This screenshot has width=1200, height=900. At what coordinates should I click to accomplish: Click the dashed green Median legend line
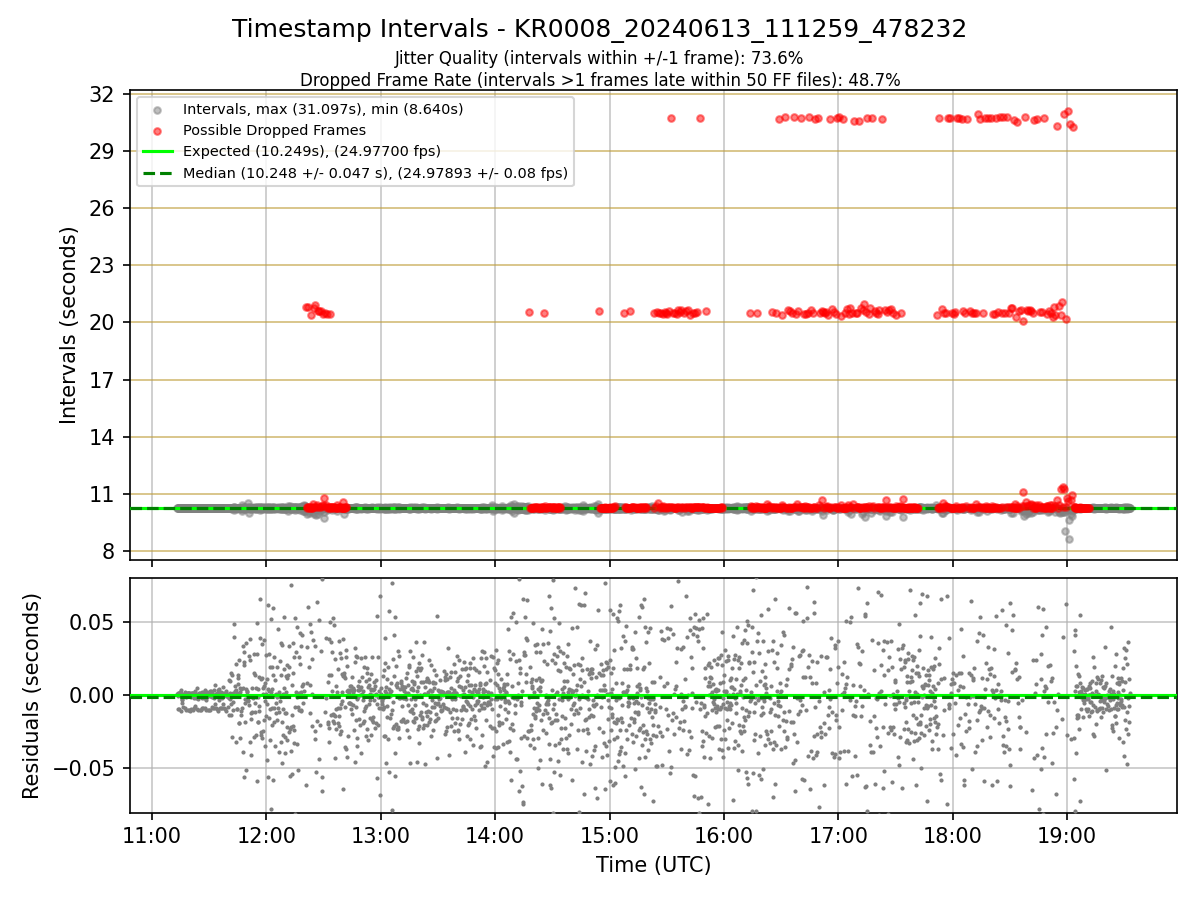[x=157, y=173]
